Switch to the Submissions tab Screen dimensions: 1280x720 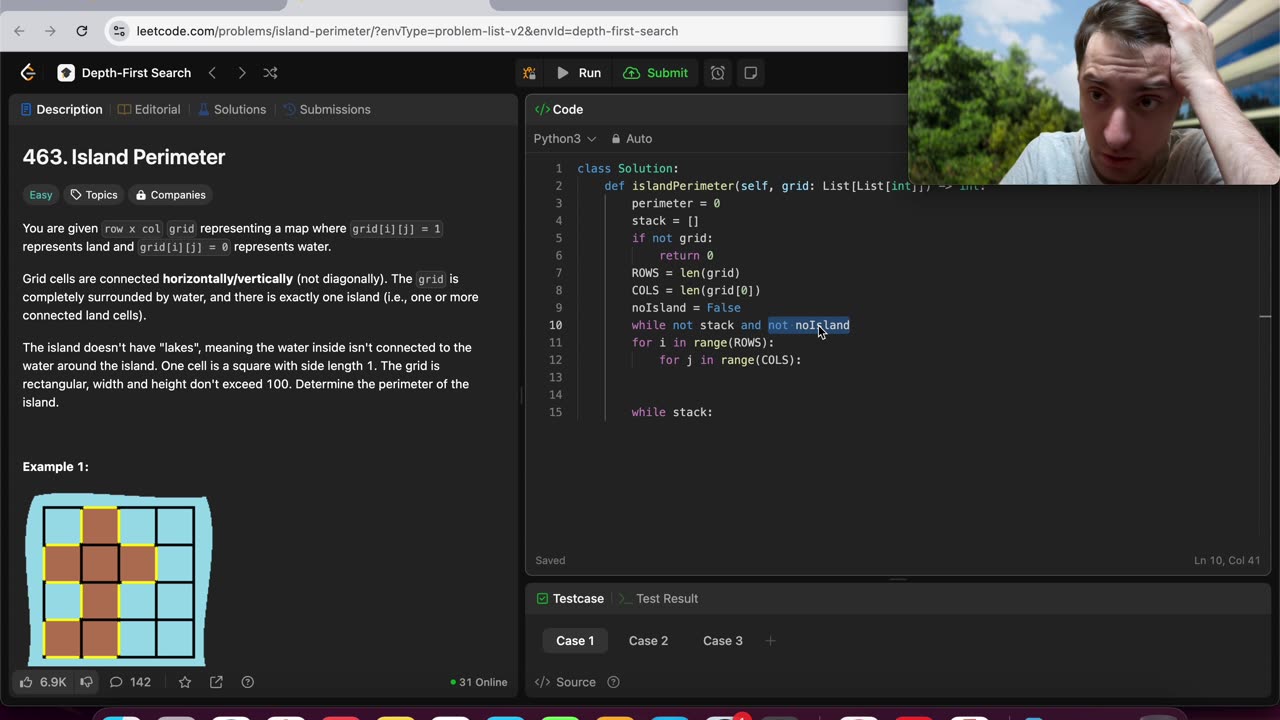tap(327, 109)
